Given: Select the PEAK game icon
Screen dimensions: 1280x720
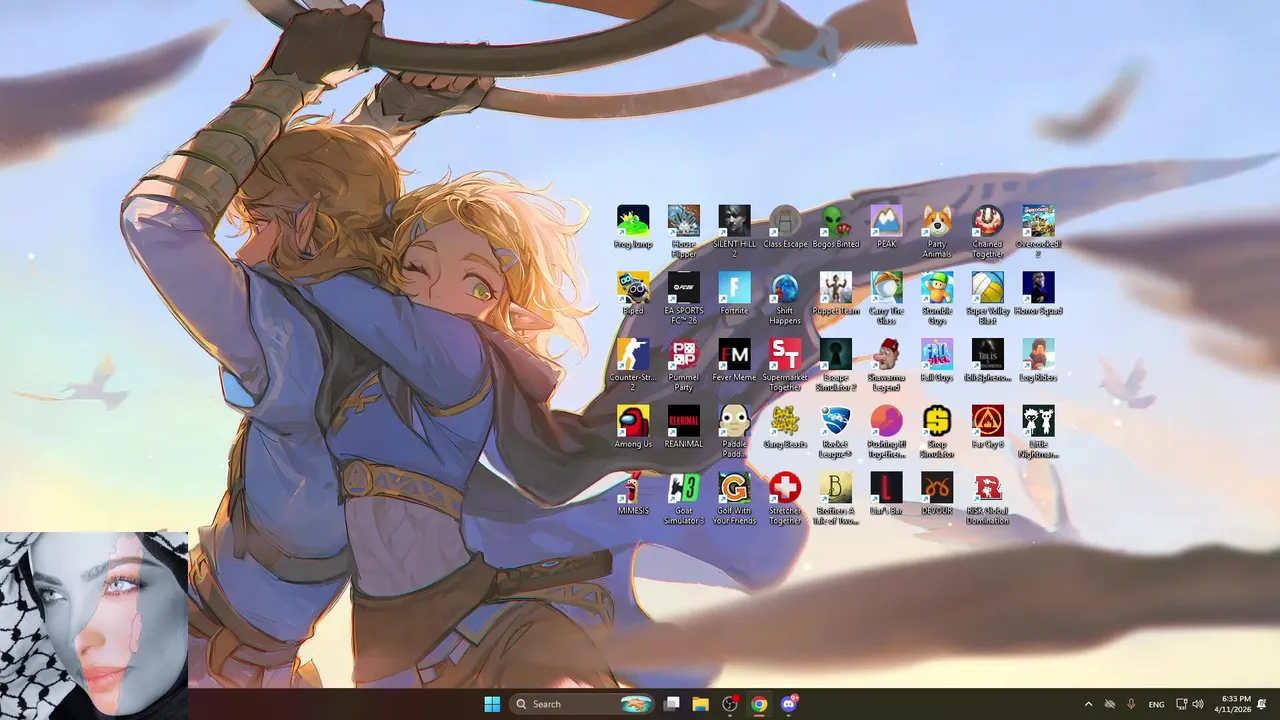Looking at the screenshot, I should pyautogui.click(x=886, y=228).
